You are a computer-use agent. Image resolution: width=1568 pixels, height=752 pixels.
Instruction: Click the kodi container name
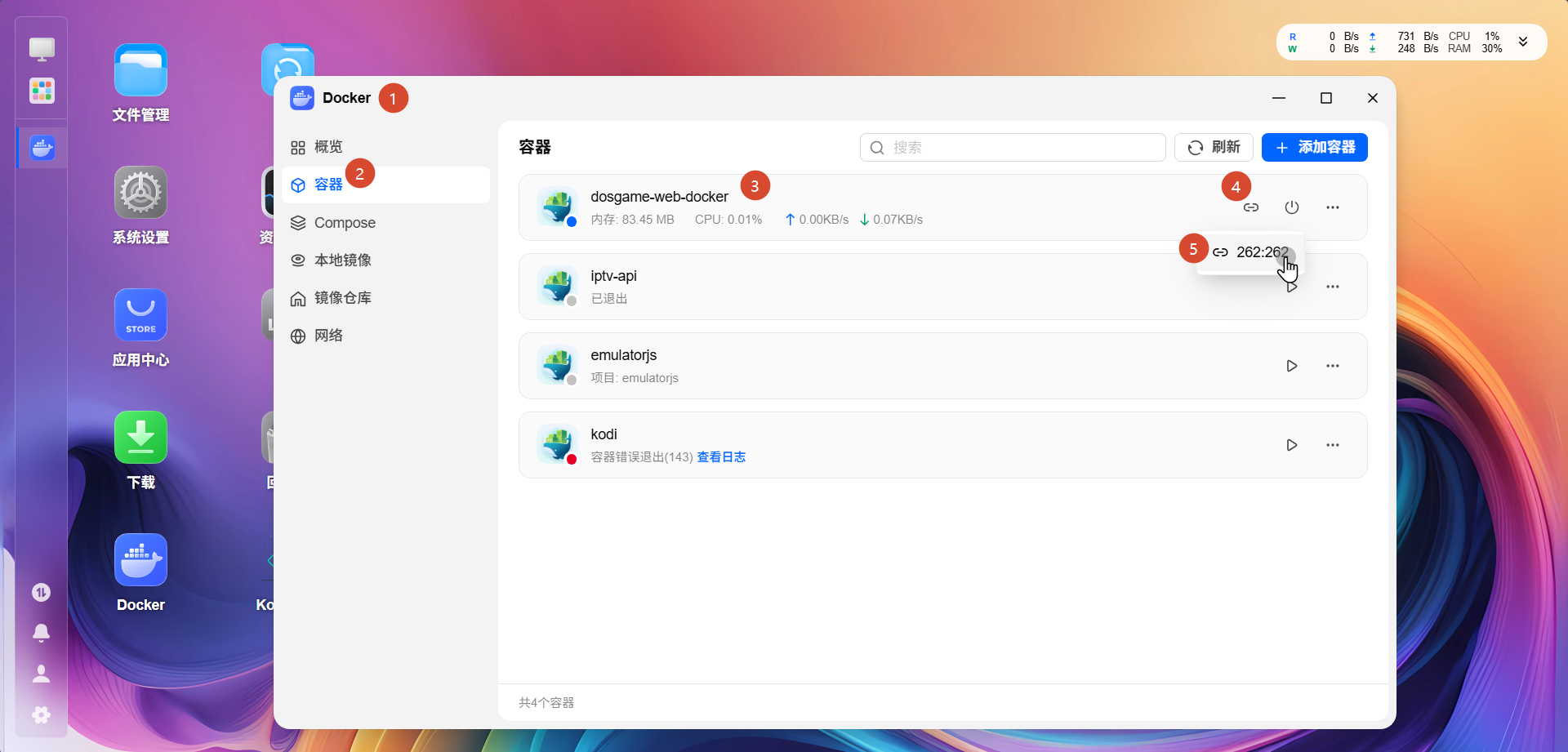tap(604, 434)
